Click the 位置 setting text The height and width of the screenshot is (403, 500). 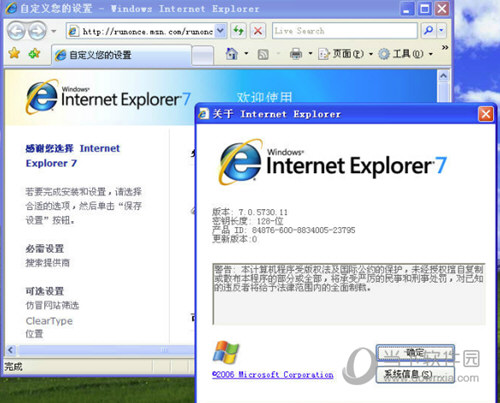[x=34, y=334]
